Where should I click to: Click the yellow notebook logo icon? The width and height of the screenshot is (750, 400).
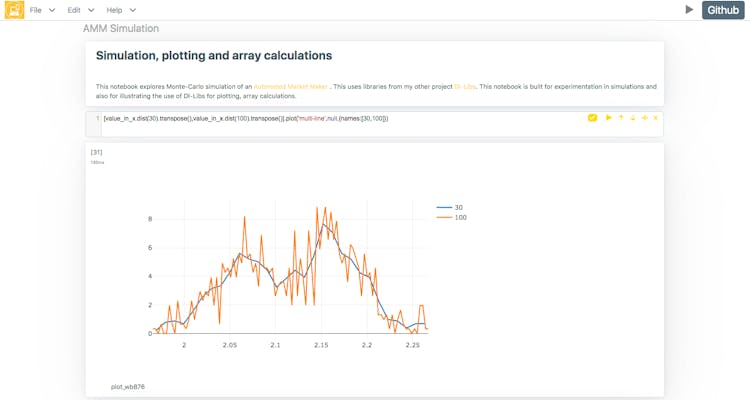click(x=14, y=10)
